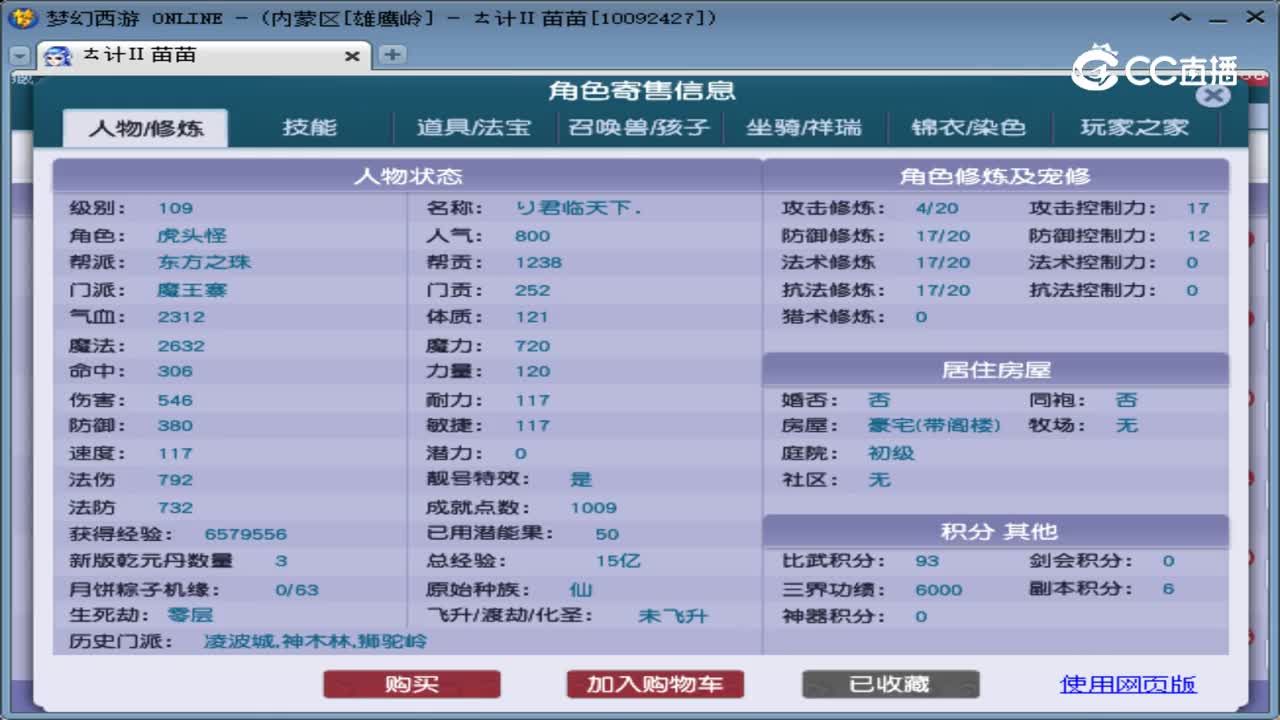Image resolution: width=1280 pixels, height=720 pixels.
Task: Close the 去计II 苗苗 tab
Action: [x=352, y=57]
